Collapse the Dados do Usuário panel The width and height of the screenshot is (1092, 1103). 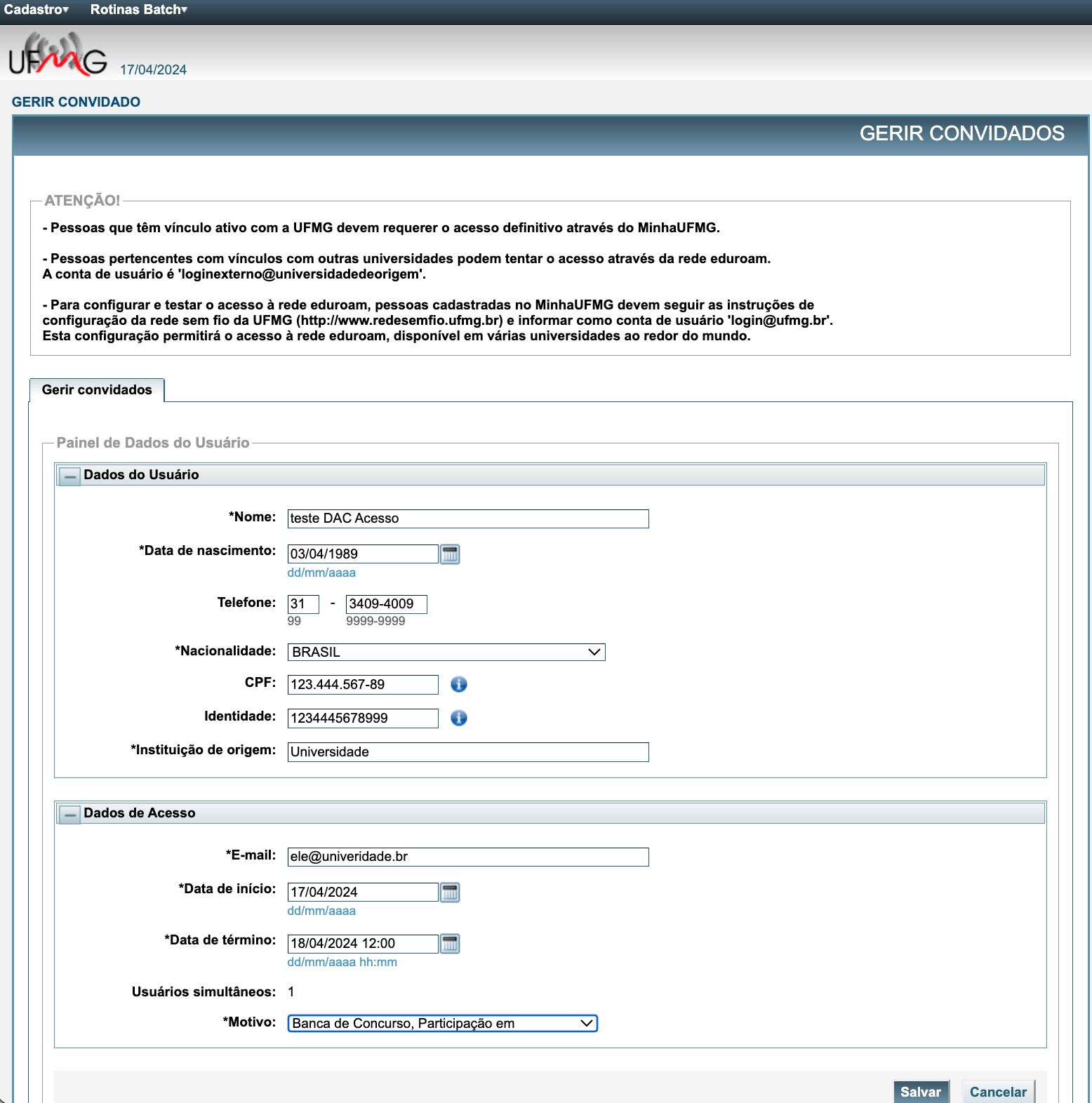point(69,476)
